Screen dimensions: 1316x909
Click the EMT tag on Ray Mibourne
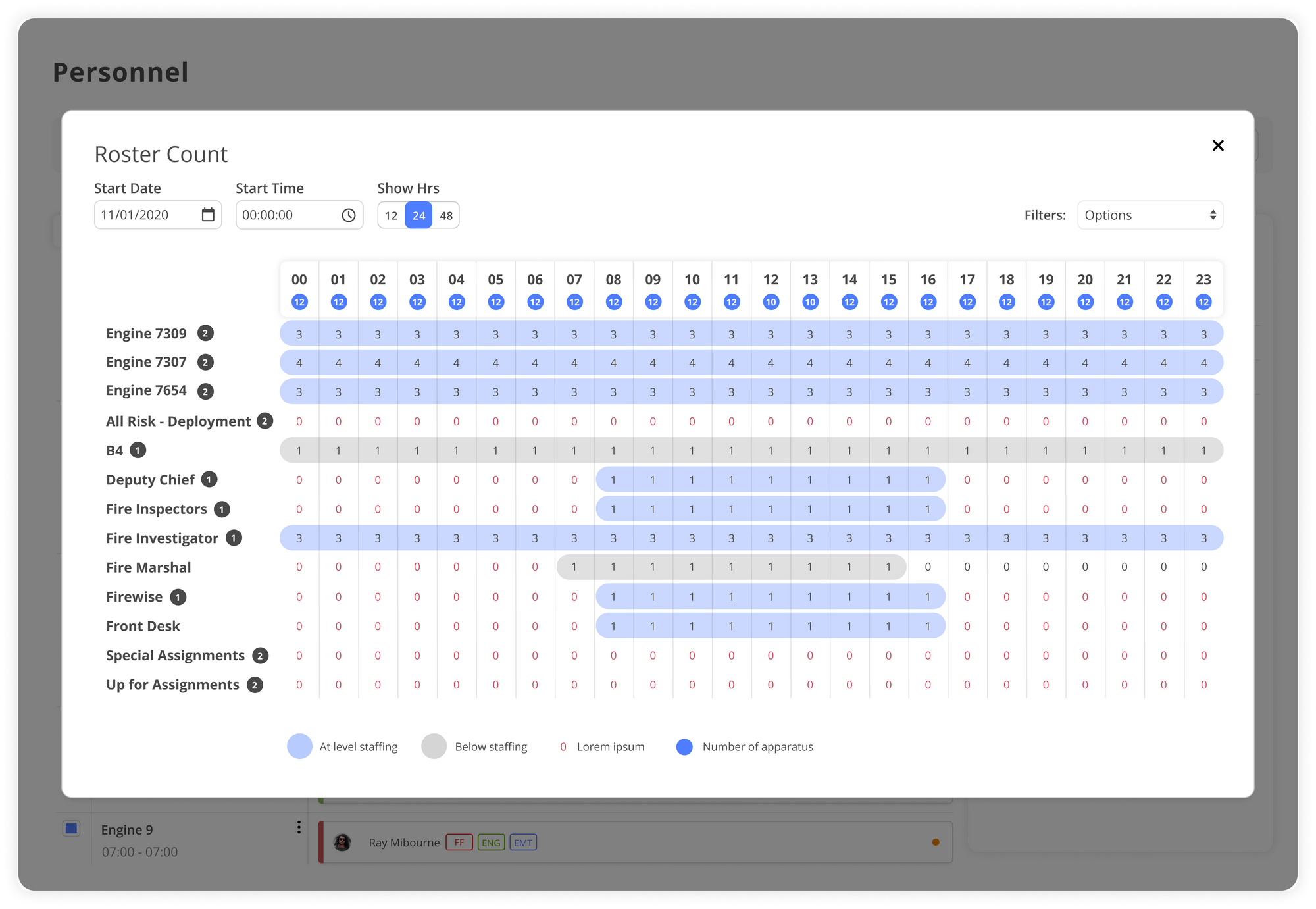click(x=522, y=842)
